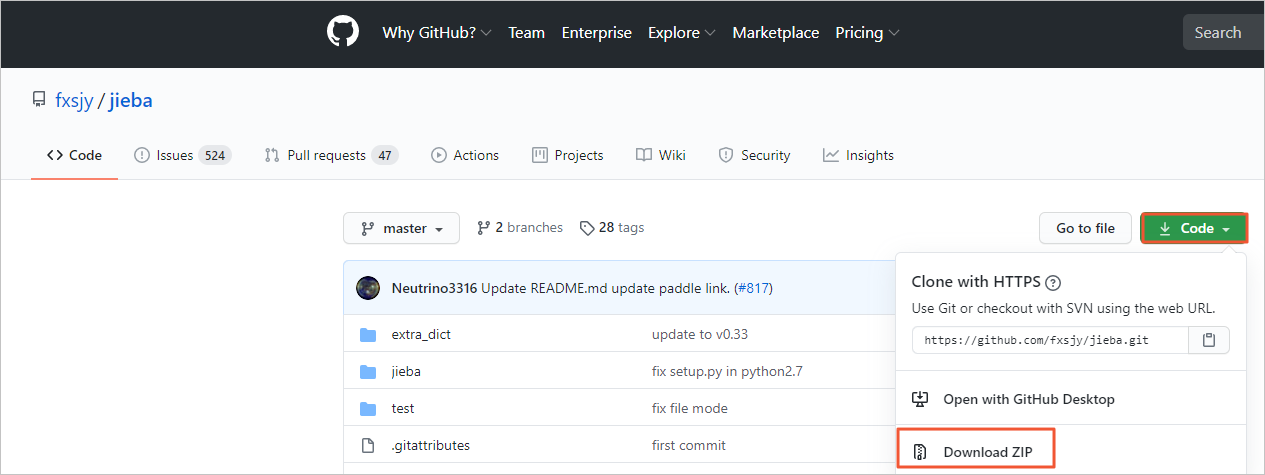Select the Insights tab
This screenshot has width=1265, height=475.
pyautogui.click(x=858, y=155)
